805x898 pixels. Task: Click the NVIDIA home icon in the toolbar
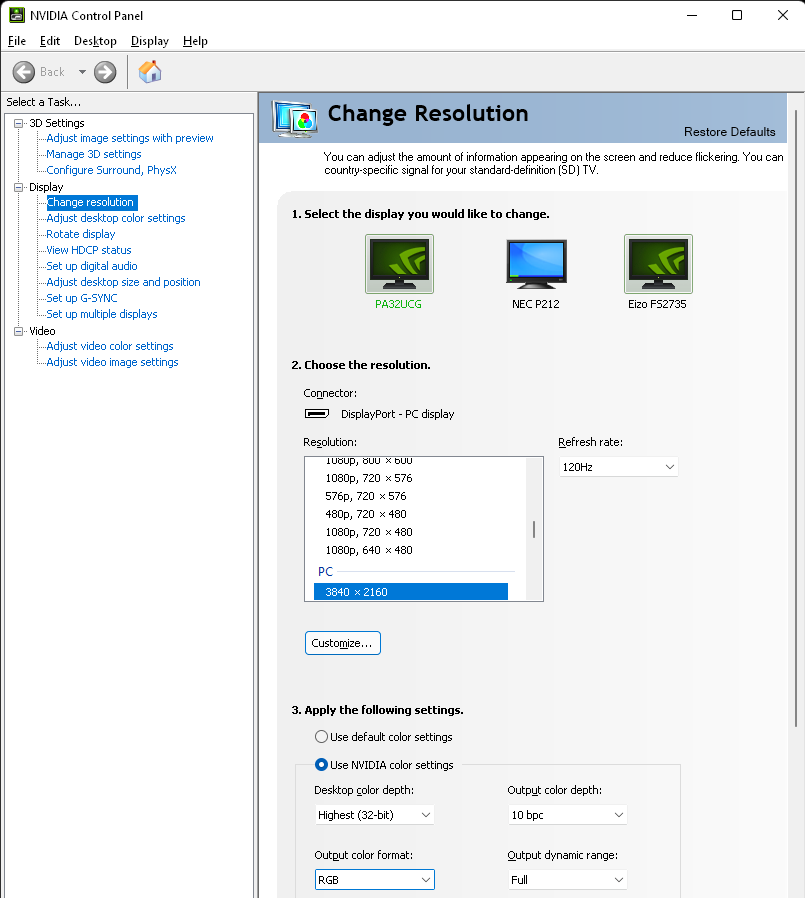[x=149, y=71]
